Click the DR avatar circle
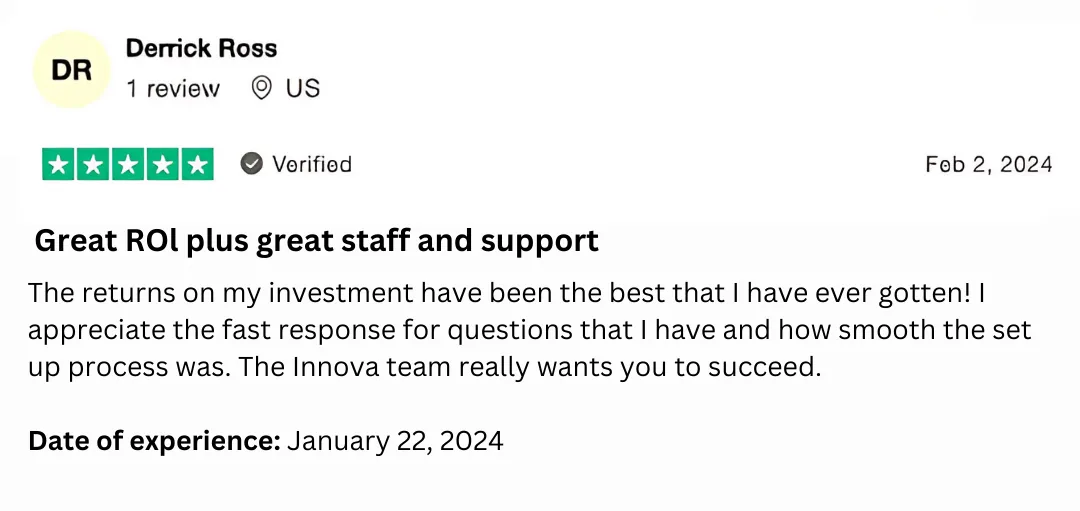Viewport: 1080px width, 511px height. coord(72,70)
